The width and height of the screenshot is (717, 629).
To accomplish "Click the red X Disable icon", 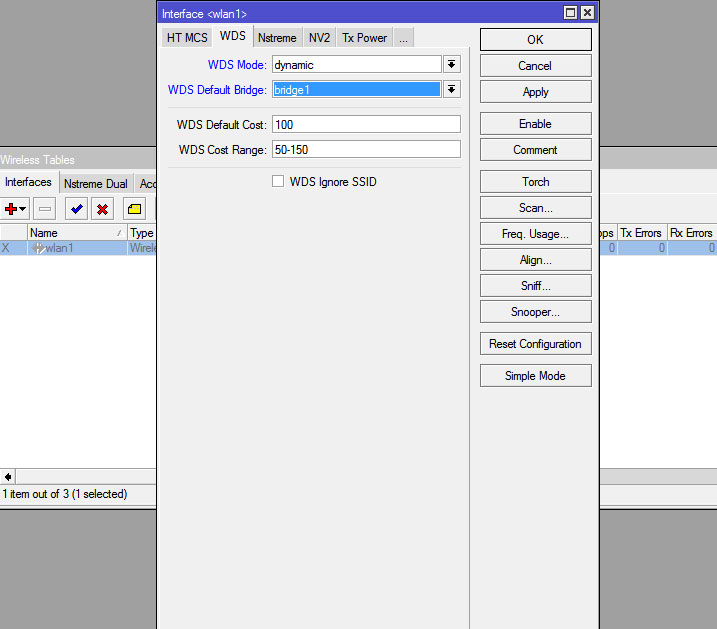I will 102,208.
